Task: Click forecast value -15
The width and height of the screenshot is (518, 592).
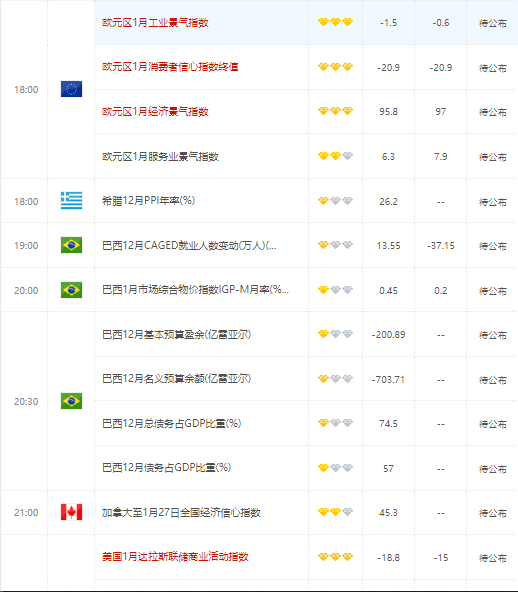Action: click(x=441, y=558)
